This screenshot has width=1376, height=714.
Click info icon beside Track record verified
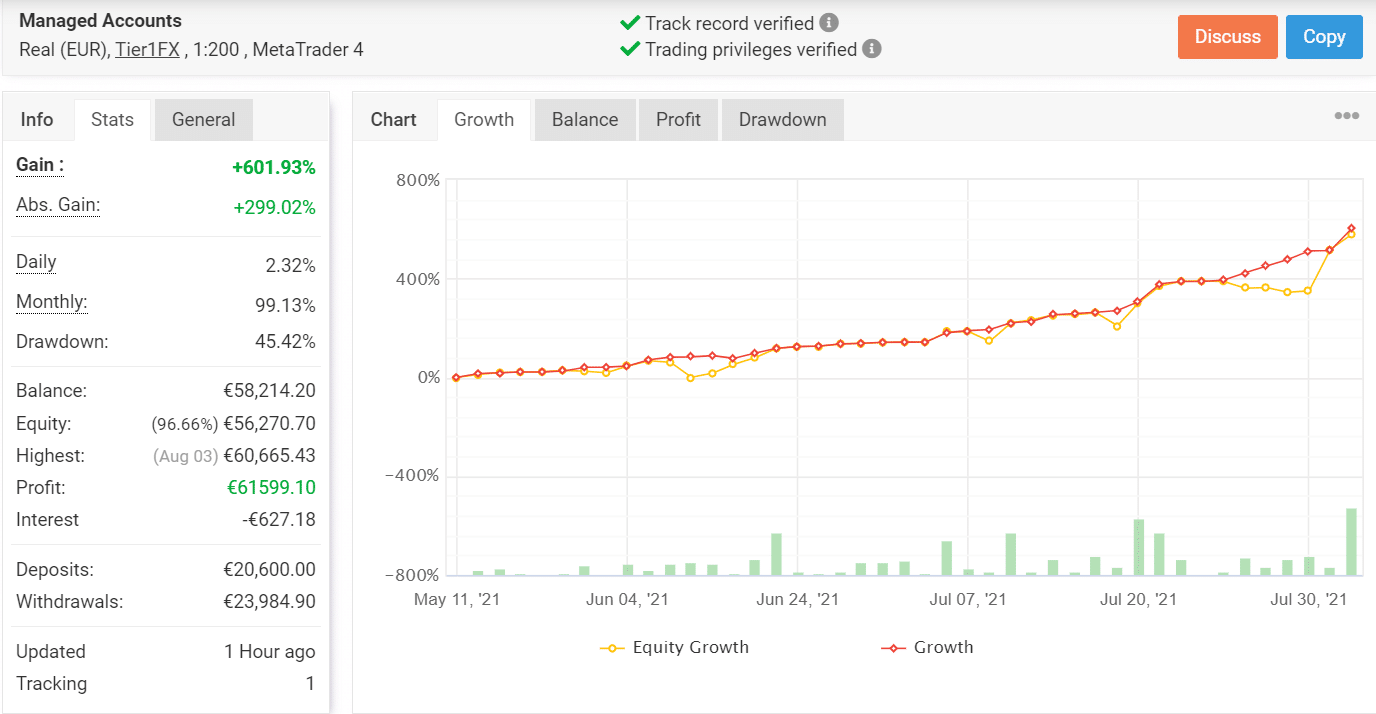click(x=829, y=22)
